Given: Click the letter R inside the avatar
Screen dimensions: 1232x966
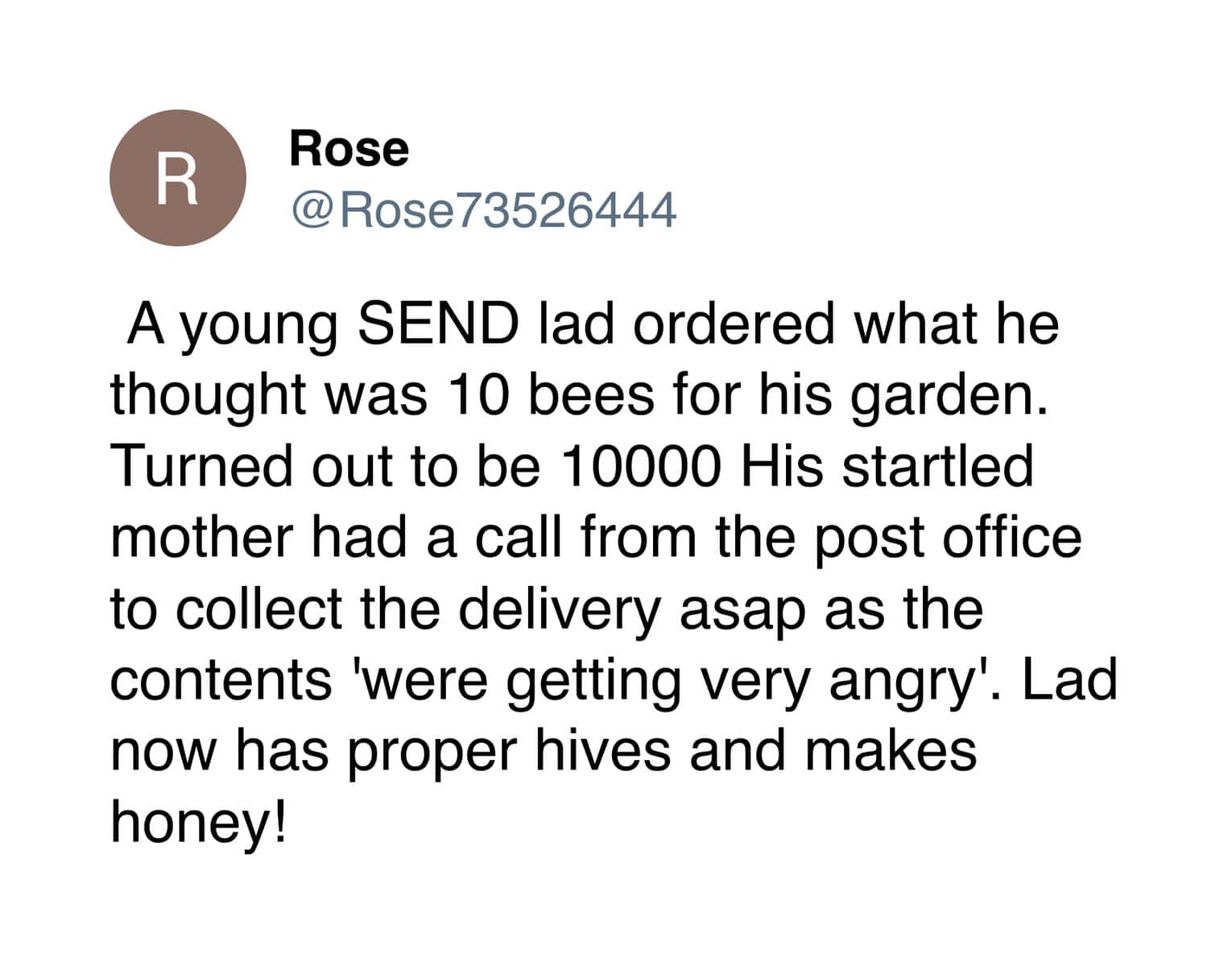Looking at the screenshot, I should click(176, 180).
